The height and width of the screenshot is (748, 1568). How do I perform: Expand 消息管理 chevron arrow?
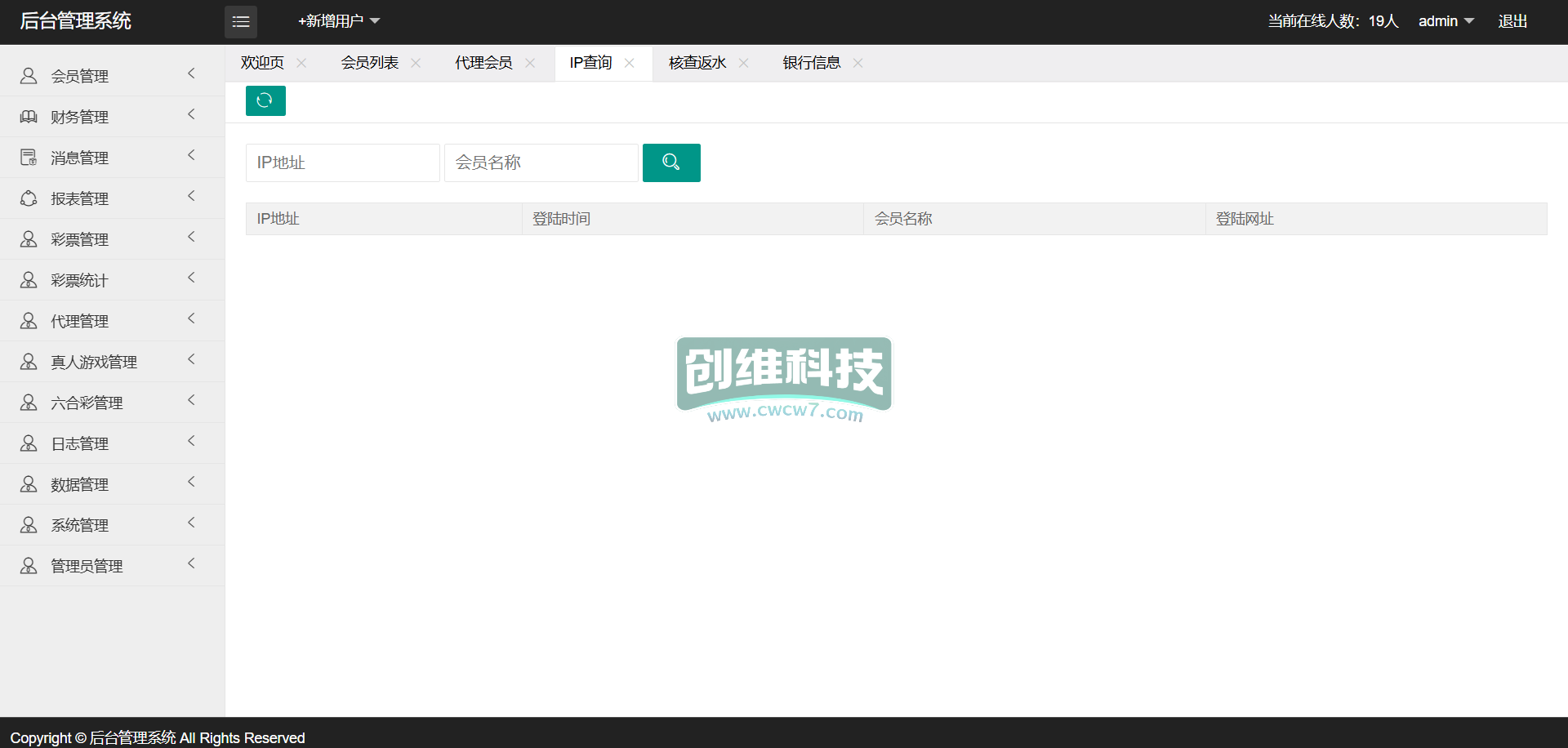point(192,155)
